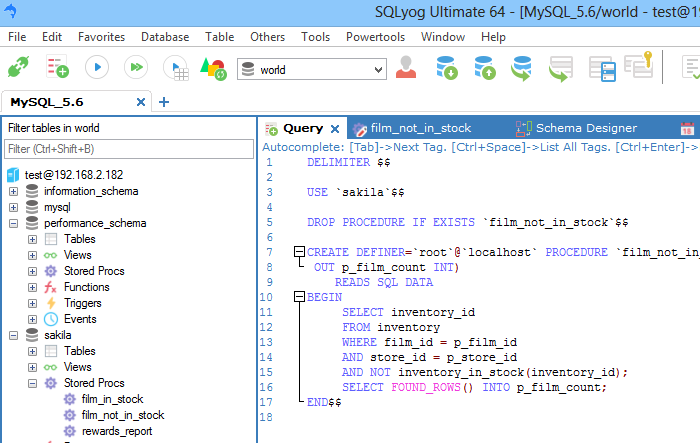Collapse the CREATE DEFINER code fold
Screen dimensions: 700x443
coord(299,252)
